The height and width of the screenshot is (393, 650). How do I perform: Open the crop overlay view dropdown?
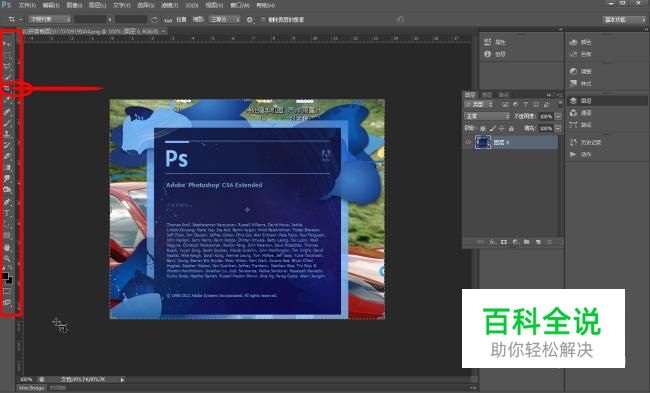224,19
